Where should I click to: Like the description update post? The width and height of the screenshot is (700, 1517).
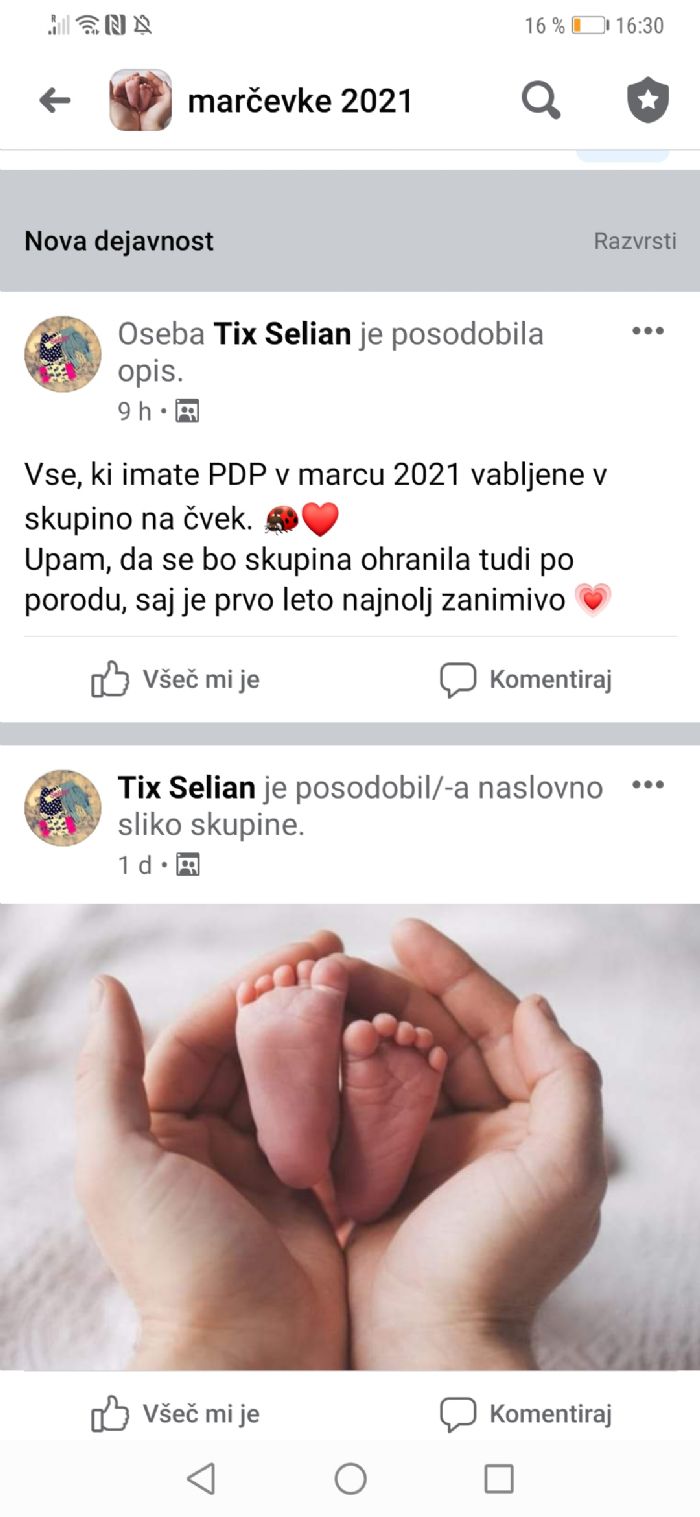(x=175, y=680)
